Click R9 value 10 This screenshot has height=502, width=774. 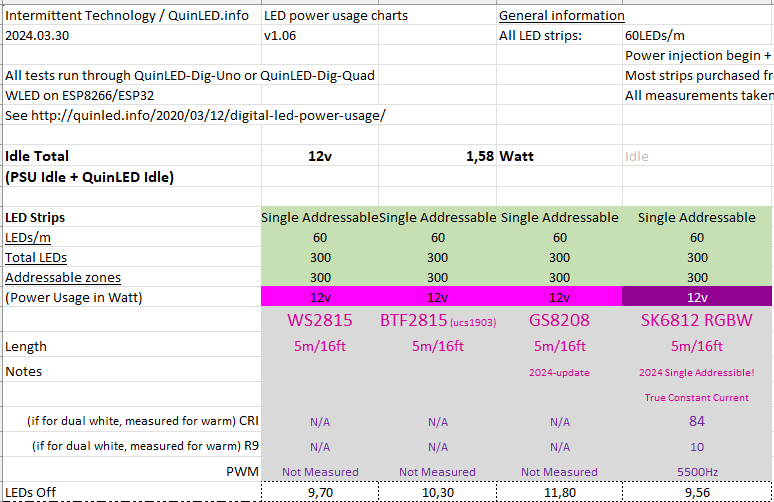[x=697, y=447]
